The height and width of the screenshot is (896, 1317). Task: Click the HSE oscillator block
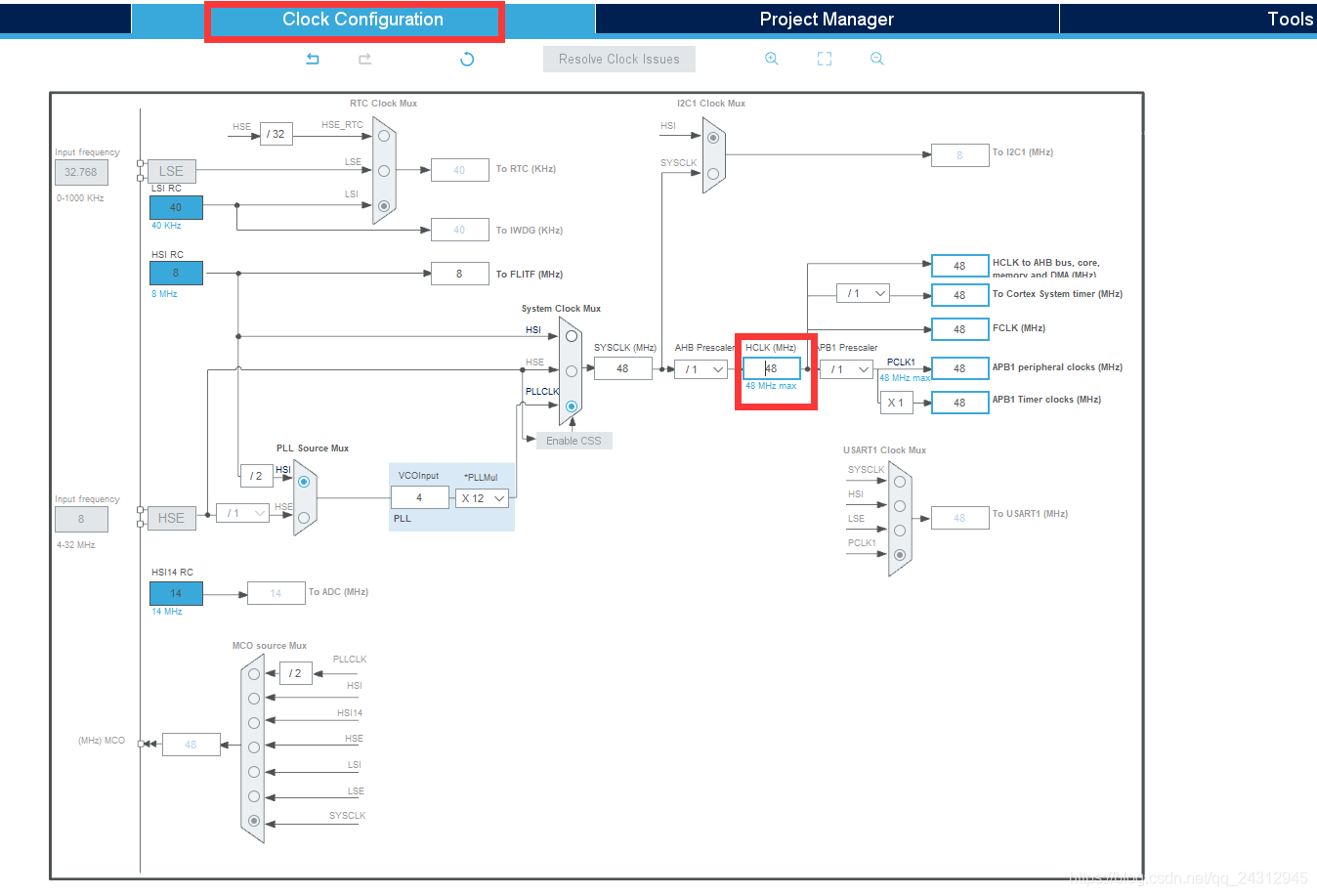click(171, 518)
